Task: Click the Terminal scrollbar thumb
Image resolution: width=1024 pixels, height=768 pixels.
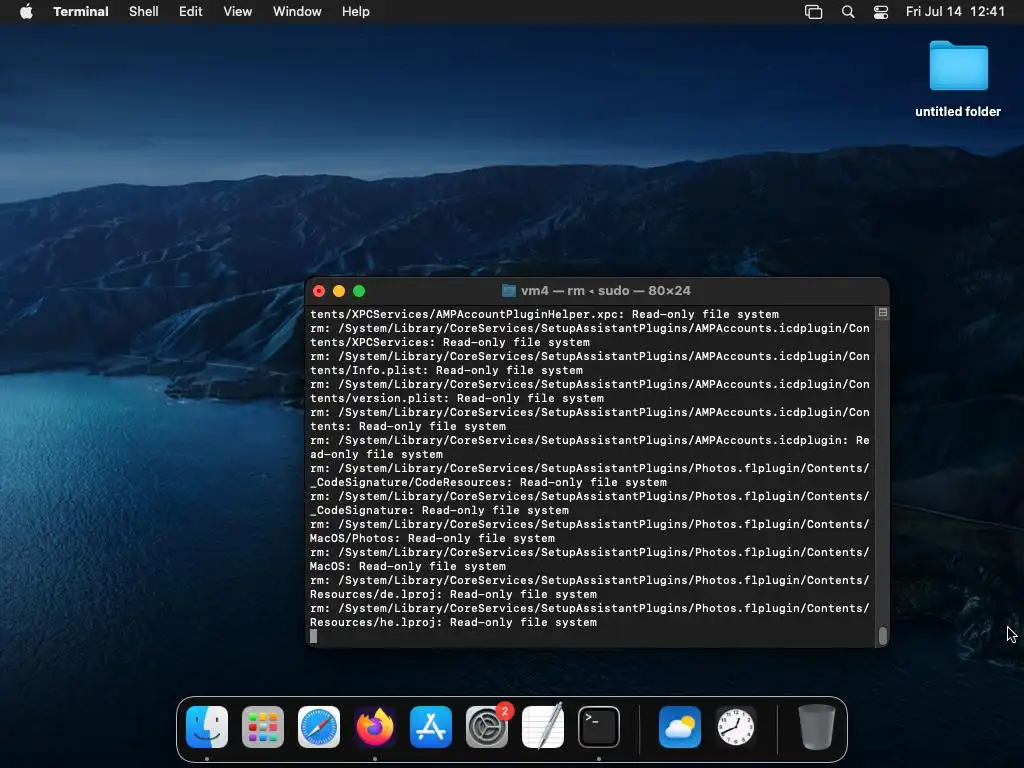Action: (x=883, y=635)
